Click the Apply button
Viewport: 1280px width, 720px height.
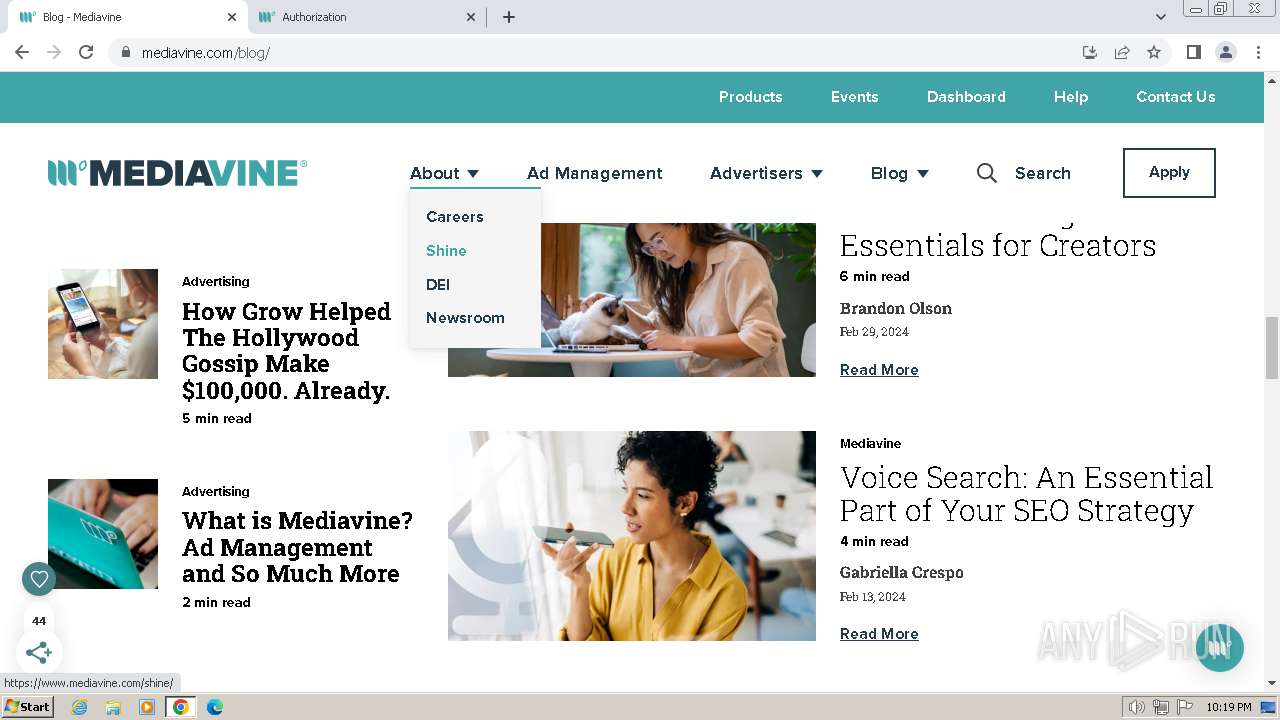(x=1169, y=173)
